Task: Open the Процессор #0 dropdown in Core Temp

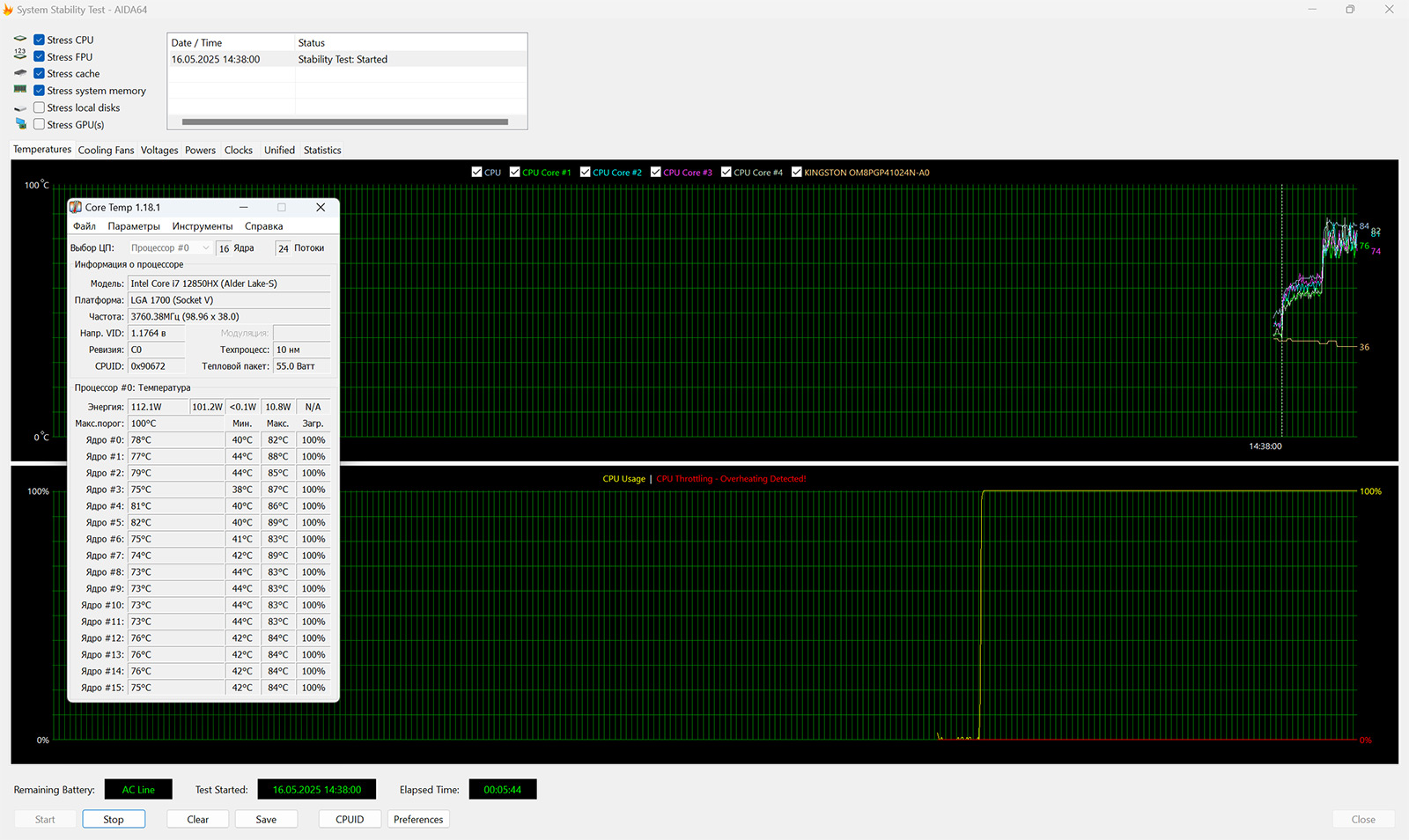Action: [x=170, y=248]
